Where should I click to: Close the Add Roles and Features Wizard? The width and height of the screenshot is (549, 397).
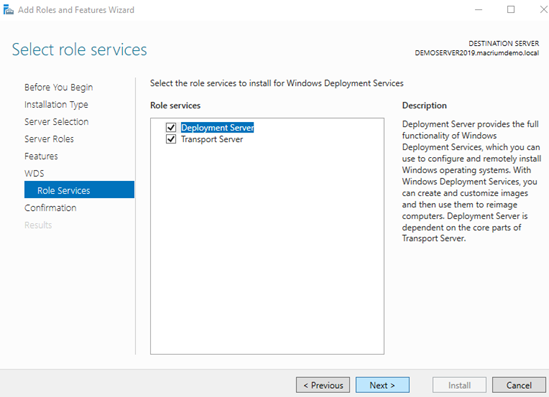click(543, 9)
